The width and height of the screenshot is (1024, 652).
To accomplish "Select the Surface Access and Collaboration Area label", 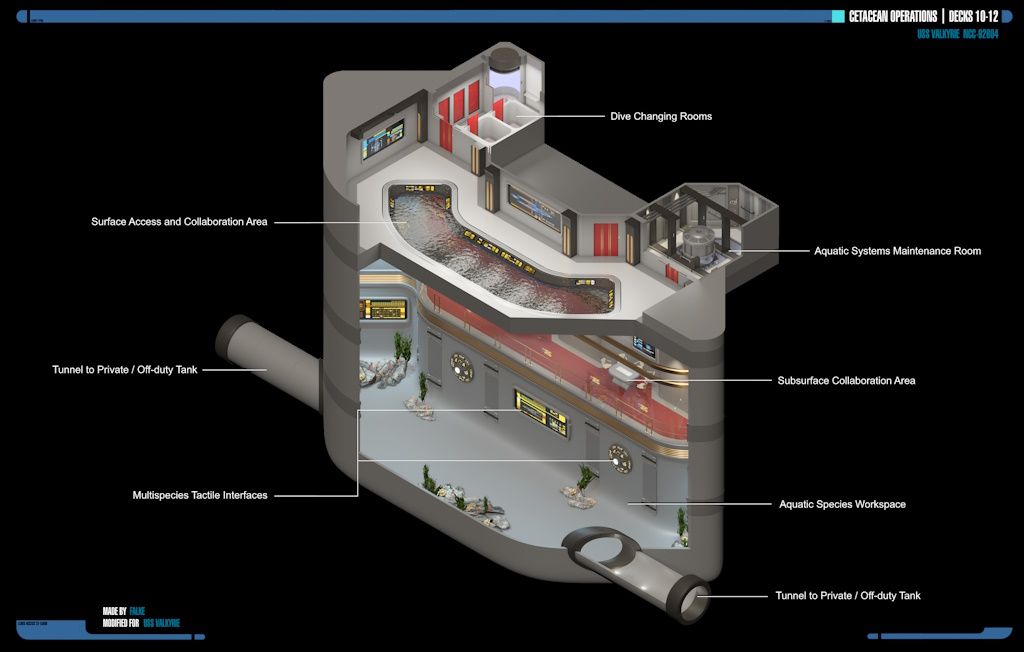I will pyautogui.click(x=179, y=222).
